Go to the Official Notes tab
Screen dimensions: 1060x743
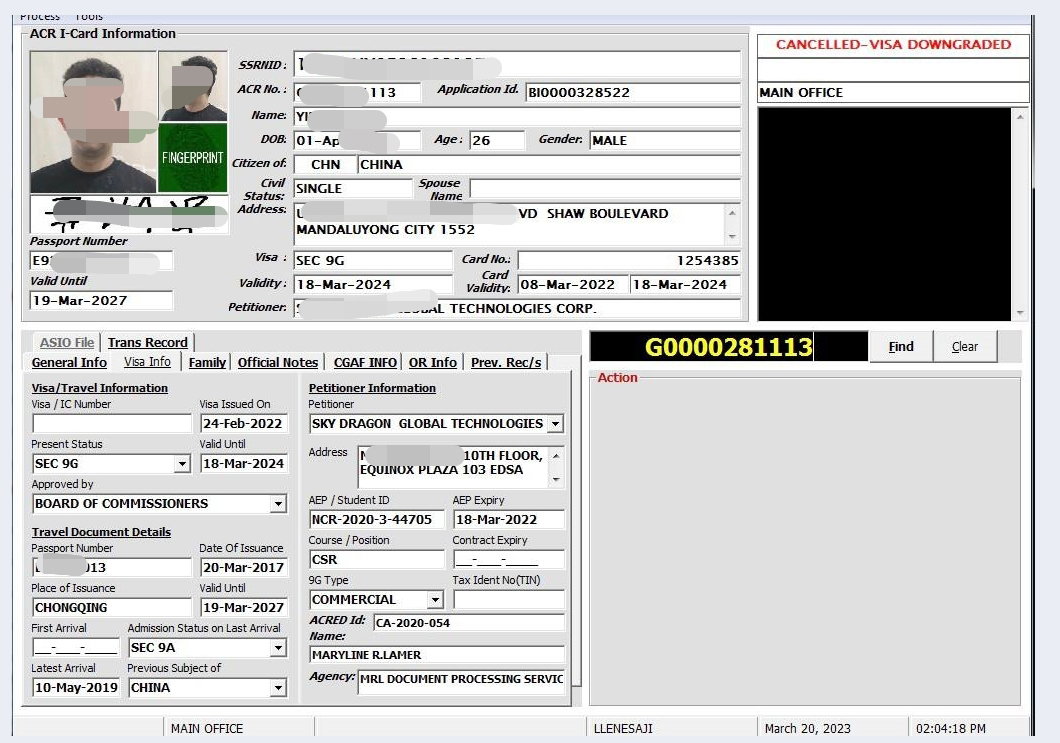(x=278, y=362)
